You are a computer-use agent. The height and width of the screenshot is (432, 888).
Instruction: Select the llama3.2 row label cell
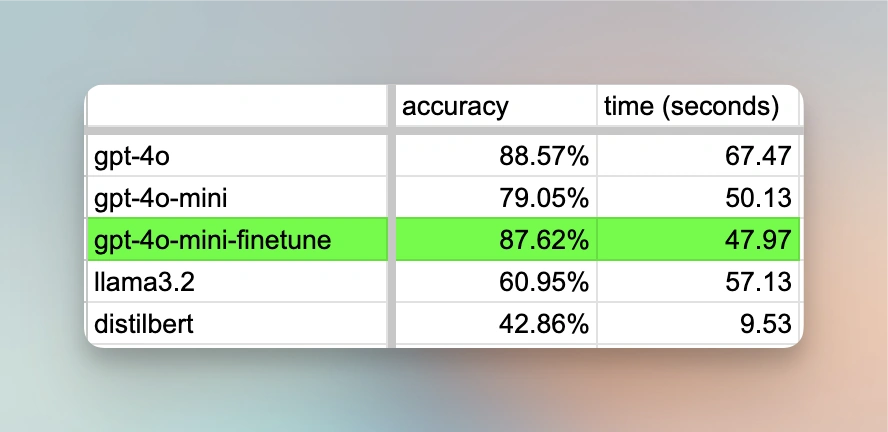tap(236, 282)
